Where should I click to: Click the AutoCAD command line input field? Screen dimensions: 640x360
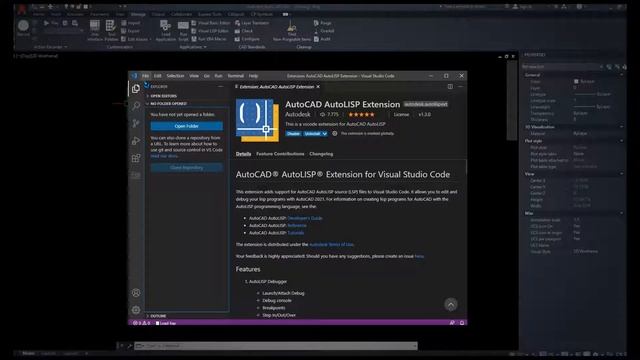276,346
